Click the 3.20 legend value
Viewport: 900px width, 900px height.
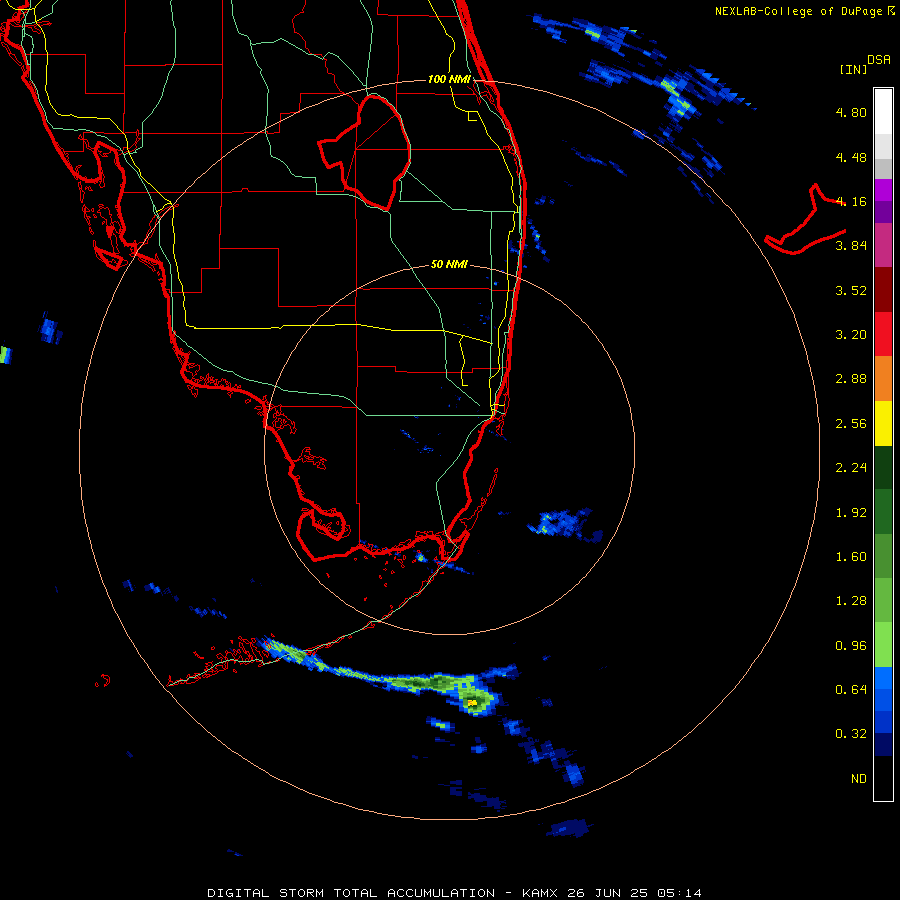click(851, 335)
